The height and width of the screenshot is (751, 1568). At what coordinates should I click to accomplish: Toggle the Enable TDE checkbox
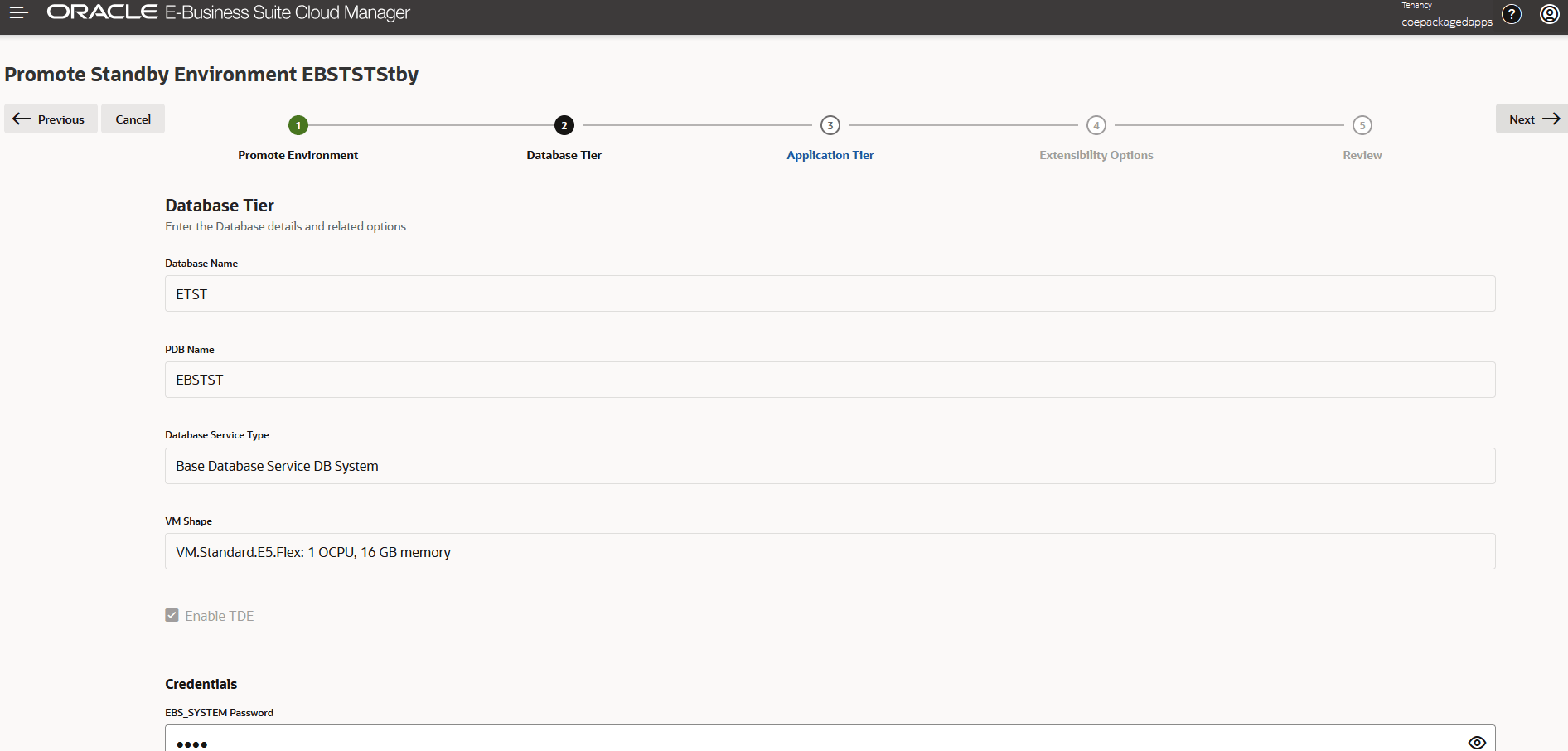tap(172, 615)
